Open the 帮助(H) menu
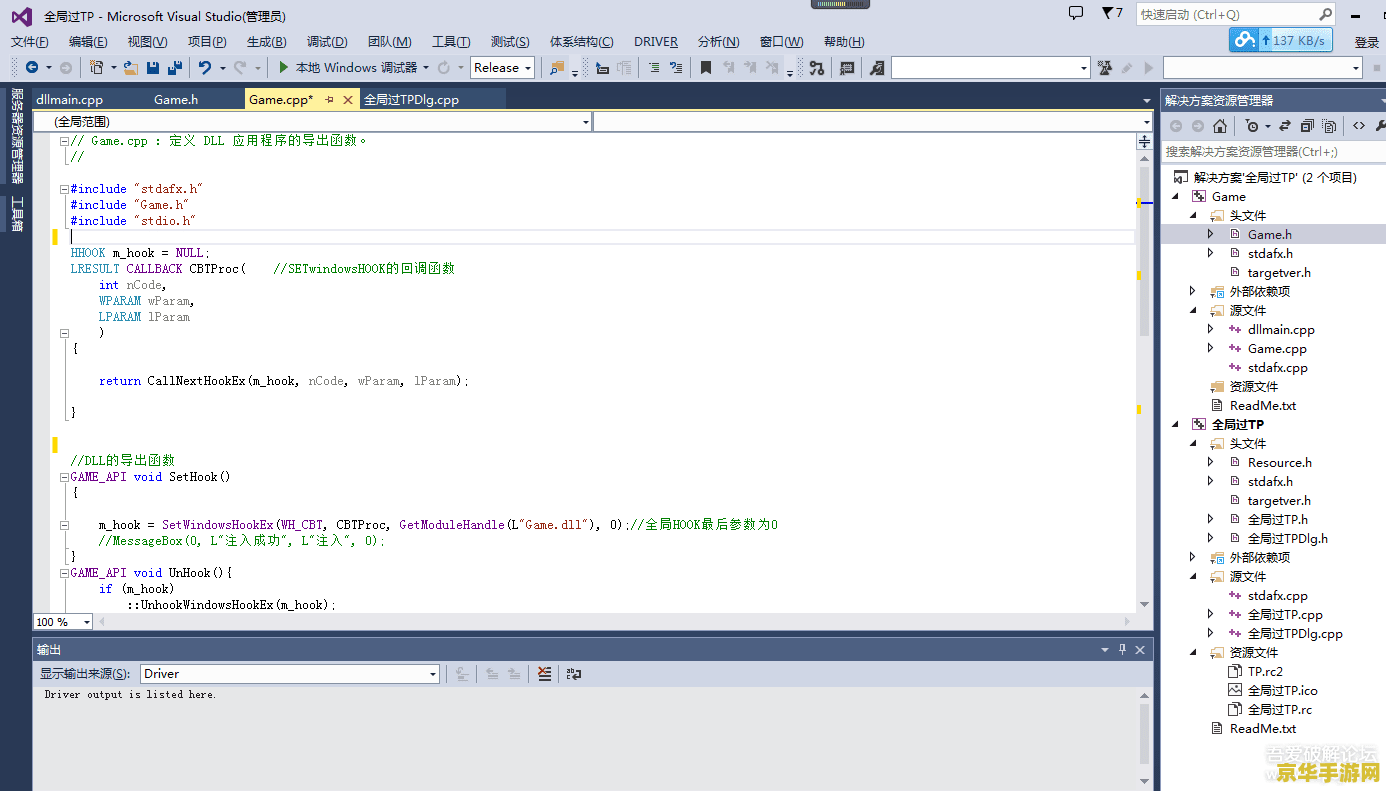This screenshot has height=791, width=1386. point(844,42)
